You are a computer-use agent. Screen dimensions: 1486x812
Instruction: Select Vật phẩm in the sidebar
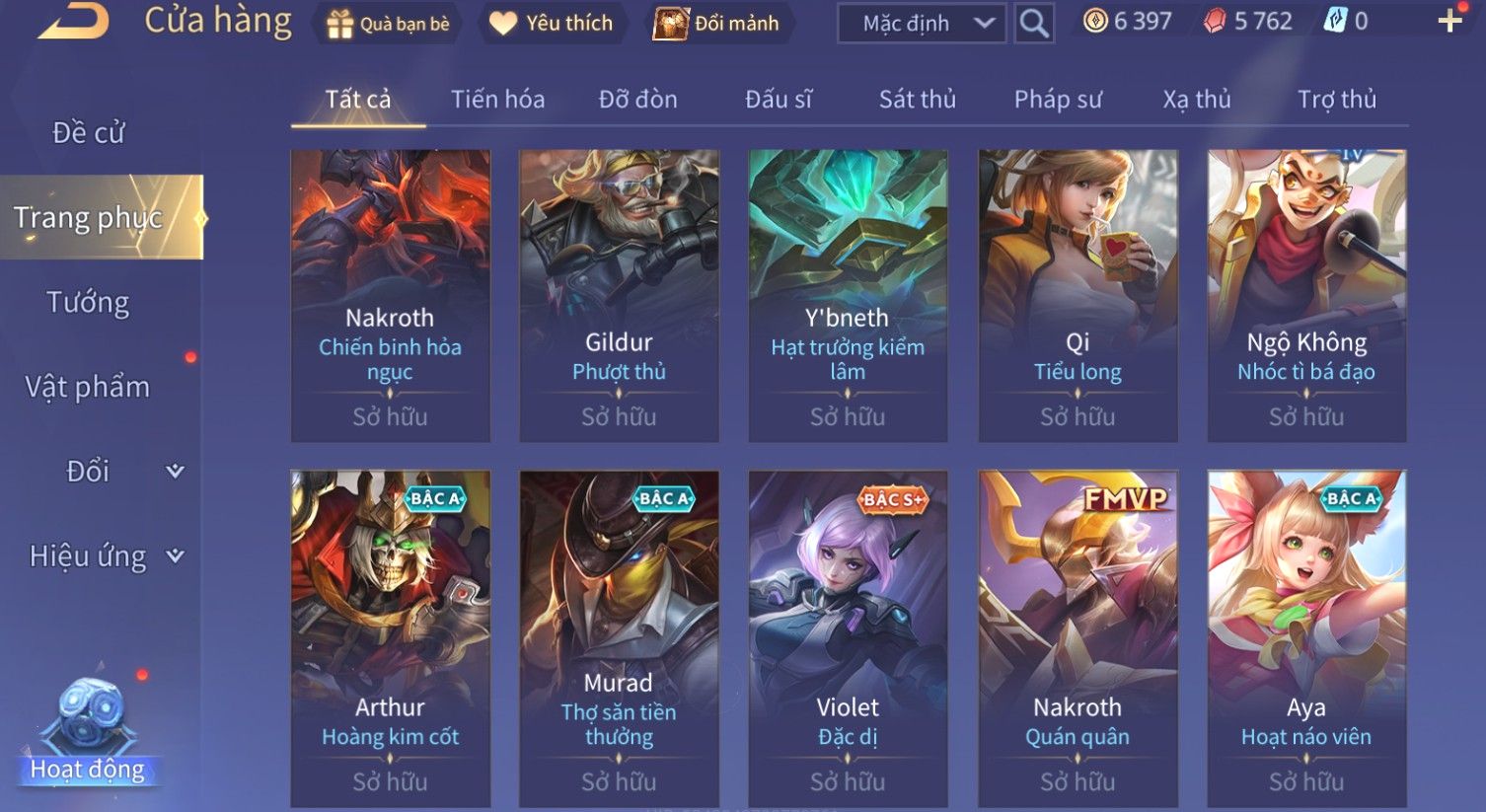point(88,387)
